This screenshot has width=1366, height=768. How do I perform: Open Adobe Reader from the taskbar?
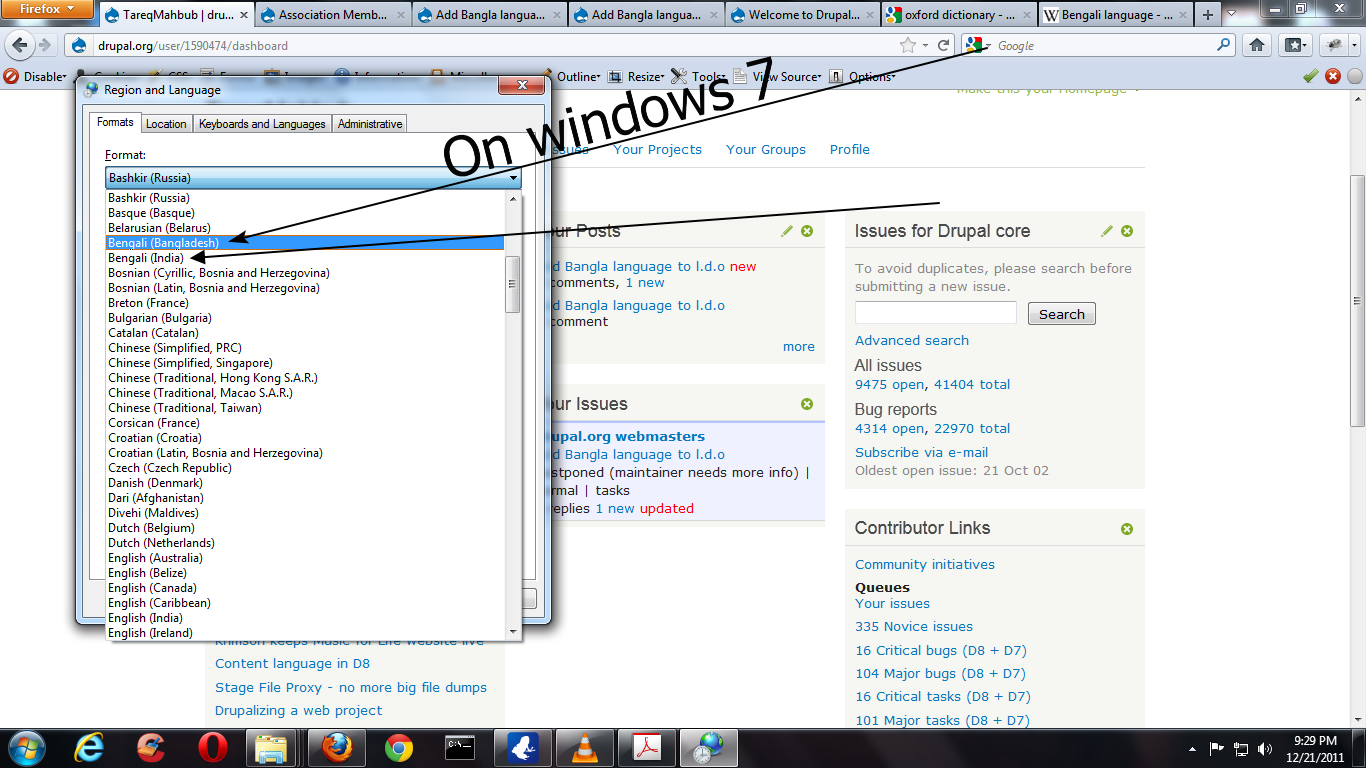point(647,747)
